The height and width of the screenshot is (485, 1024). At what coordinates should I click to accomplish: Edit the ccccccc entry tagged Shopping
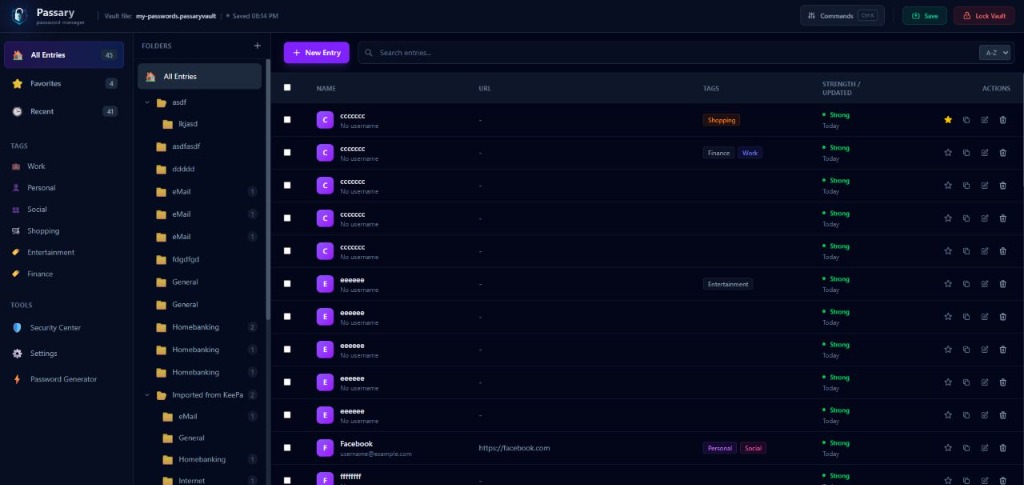click(x=985, y=120)
